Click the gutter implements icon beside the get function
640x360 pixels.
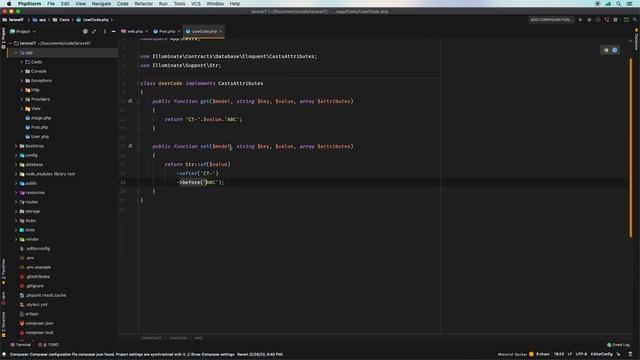tap(130, 101)
